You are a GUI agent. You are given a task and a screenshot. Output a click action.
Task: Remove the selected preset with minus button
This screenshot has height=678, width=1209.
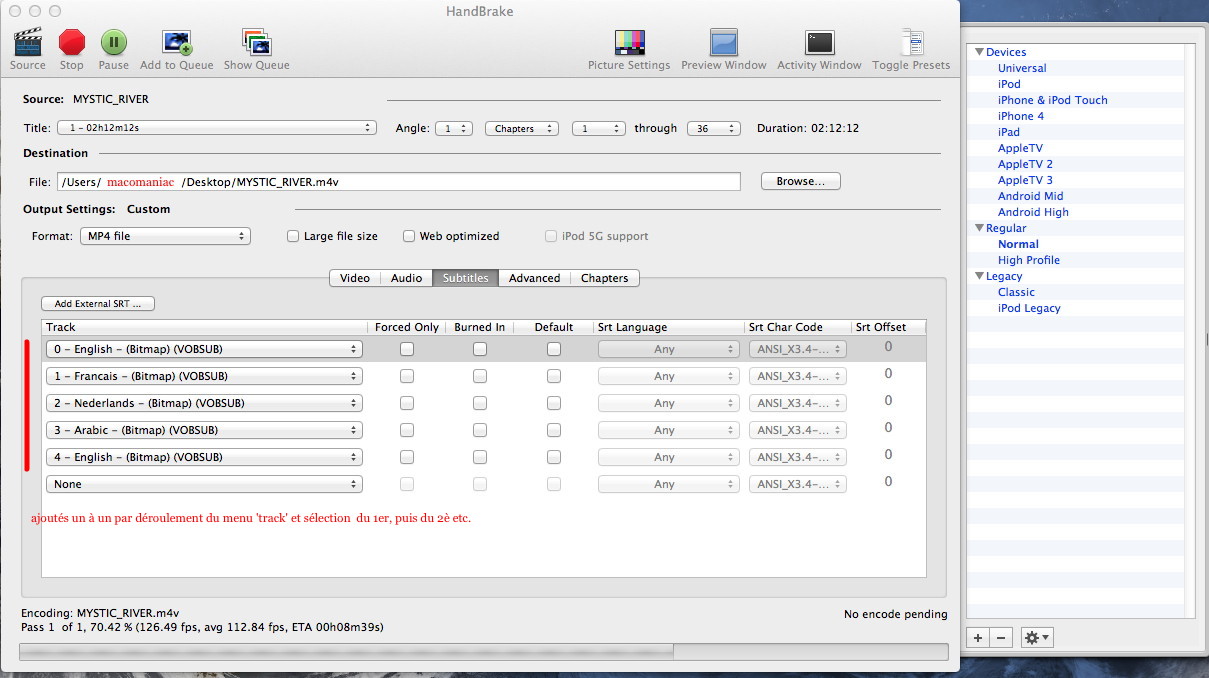click(x=1001, y=637)
